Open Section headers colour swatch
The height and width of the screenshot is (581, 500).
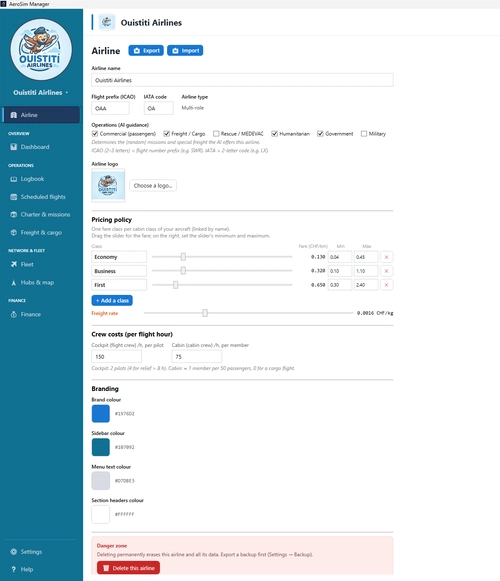click(101, 514)
